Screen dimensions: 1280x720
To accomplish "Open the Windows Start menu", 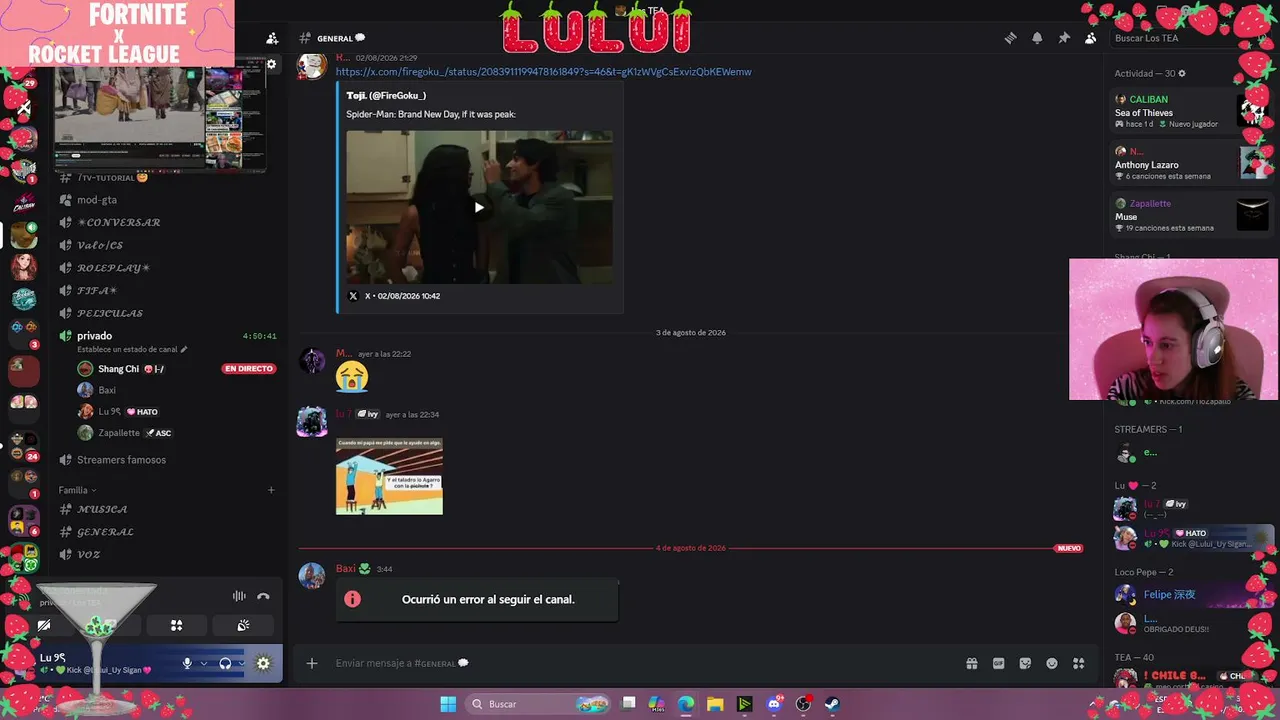I will click(448, 704).
